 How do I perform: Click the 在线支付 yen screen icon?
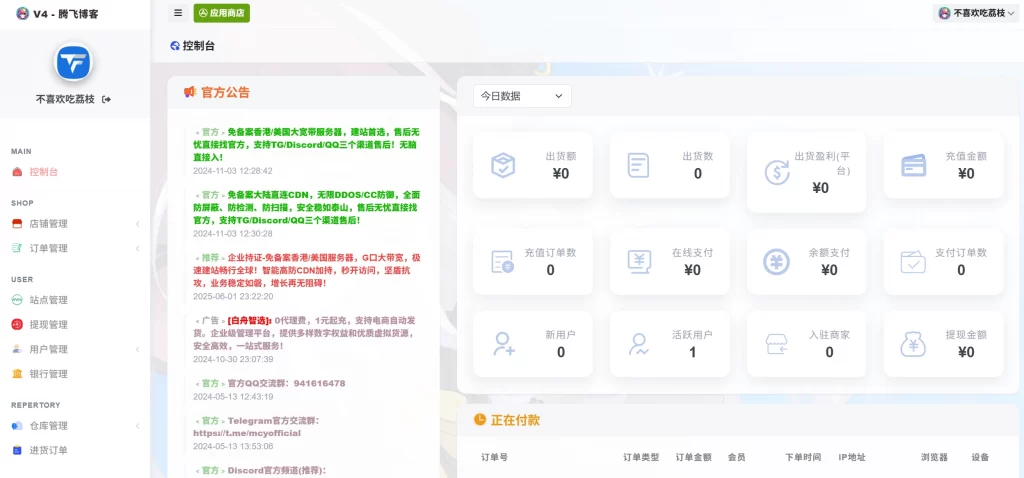(639, 261)
